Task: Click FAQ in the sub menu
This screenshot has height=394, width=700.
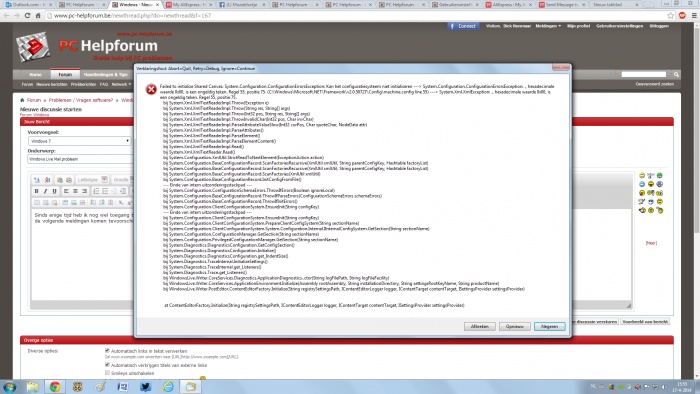Action: (x=104, y=84)
